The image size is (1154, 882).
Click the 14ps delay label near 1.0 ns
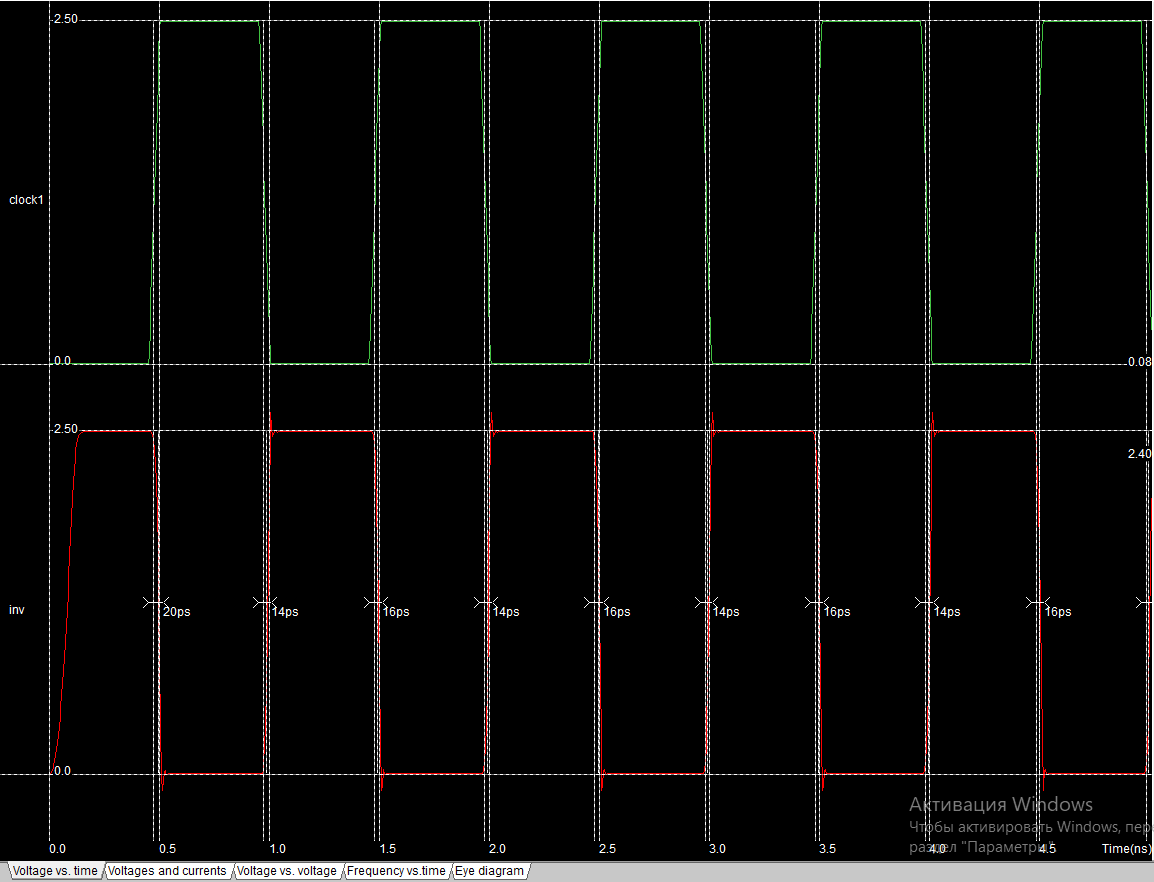[286, 612]
